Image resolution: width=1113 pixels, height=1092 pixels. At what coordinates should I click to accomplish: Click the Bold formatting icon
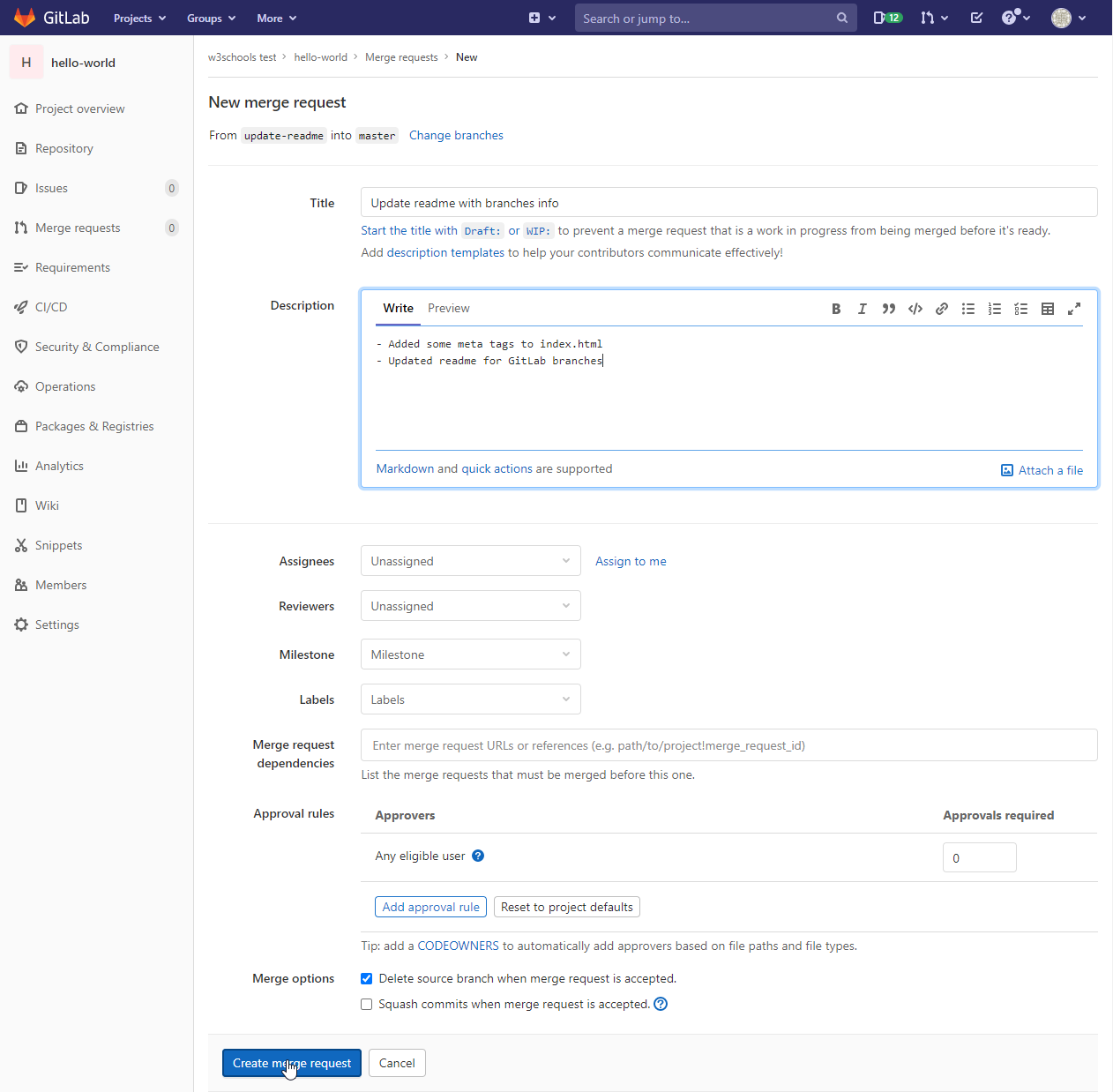836,309
